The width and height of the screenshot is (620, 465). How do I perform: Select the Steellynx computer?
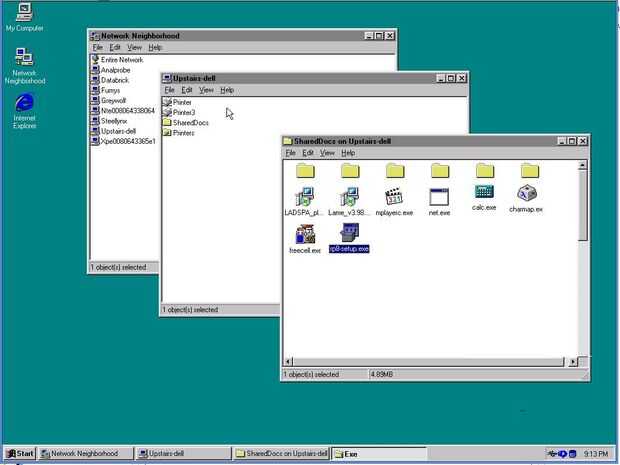coord(109,121)
